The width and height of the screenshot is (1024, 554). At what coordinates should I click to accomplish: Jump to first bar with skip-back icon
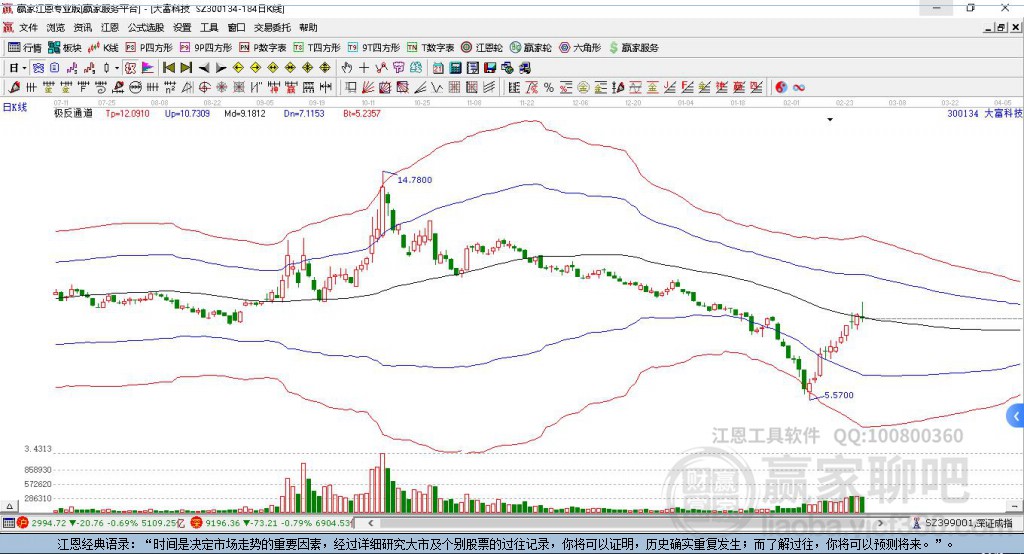pos(168,68)
